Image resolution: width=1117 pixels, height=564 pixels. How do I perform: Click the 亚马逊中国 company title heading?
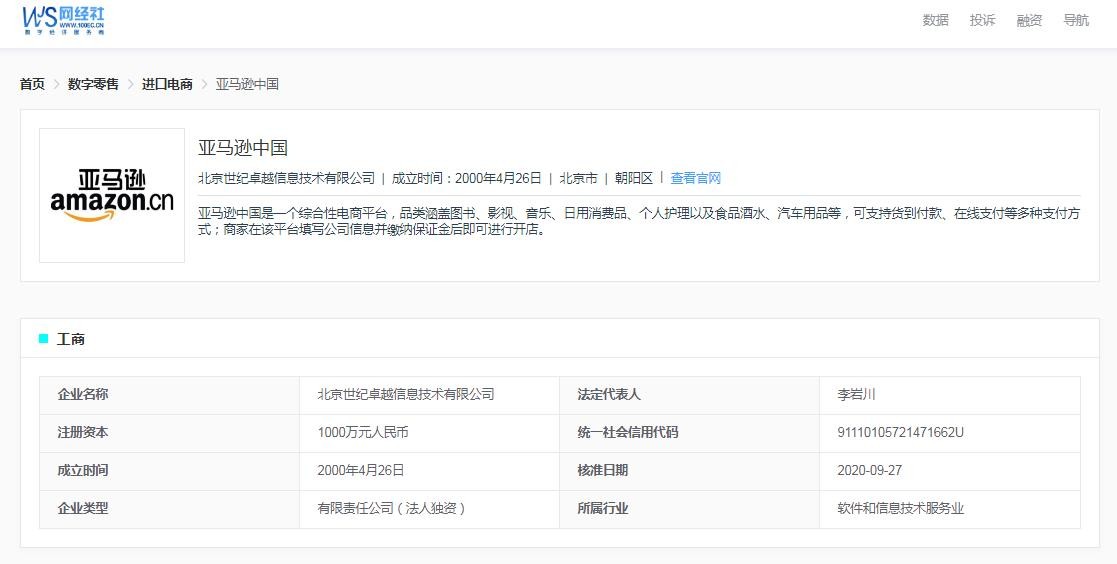243,148
